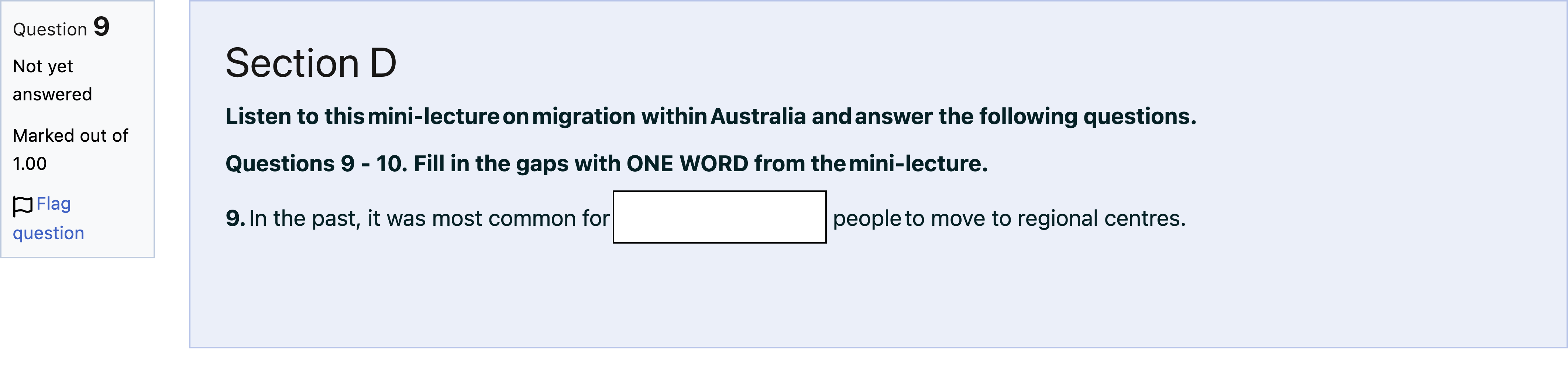The width and height of the screenshot is (1568, 372).
Task: Click the 'Questions 9 - 10' instruction text
Action: [317, 164]
